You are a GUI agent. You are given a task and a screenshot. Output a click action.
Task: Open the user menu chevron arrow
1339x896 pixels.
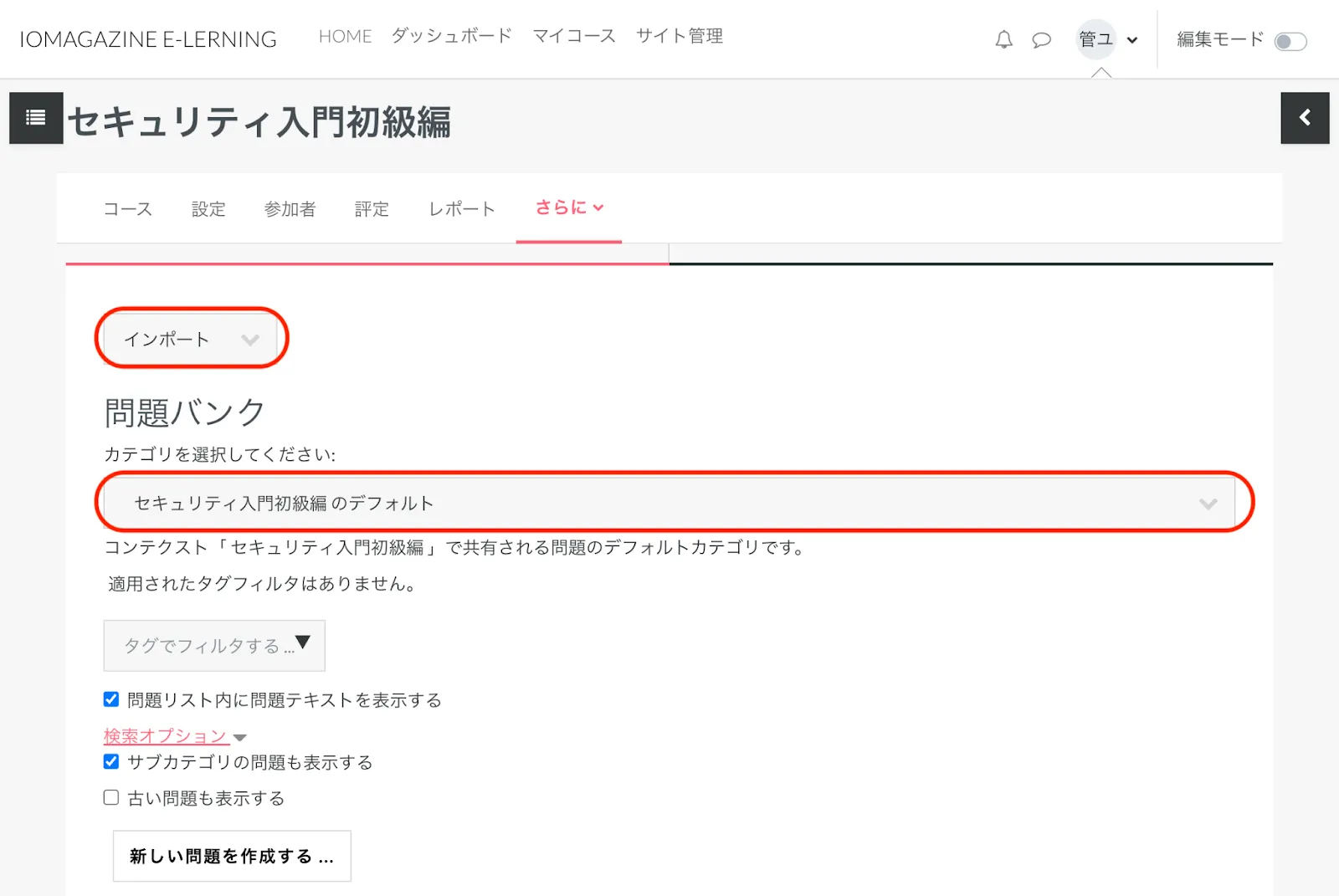pyautogui.click(x=1132, y=40)
